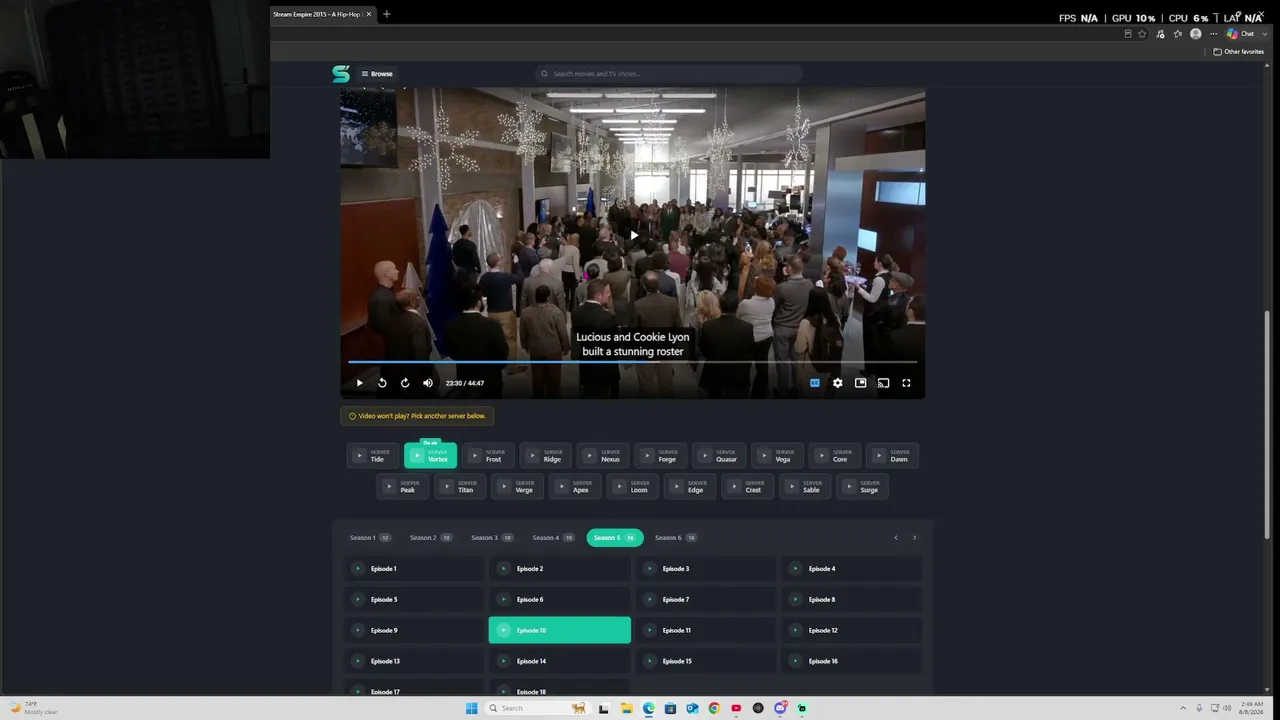Switch to server Core

click(x=834, y=456)
